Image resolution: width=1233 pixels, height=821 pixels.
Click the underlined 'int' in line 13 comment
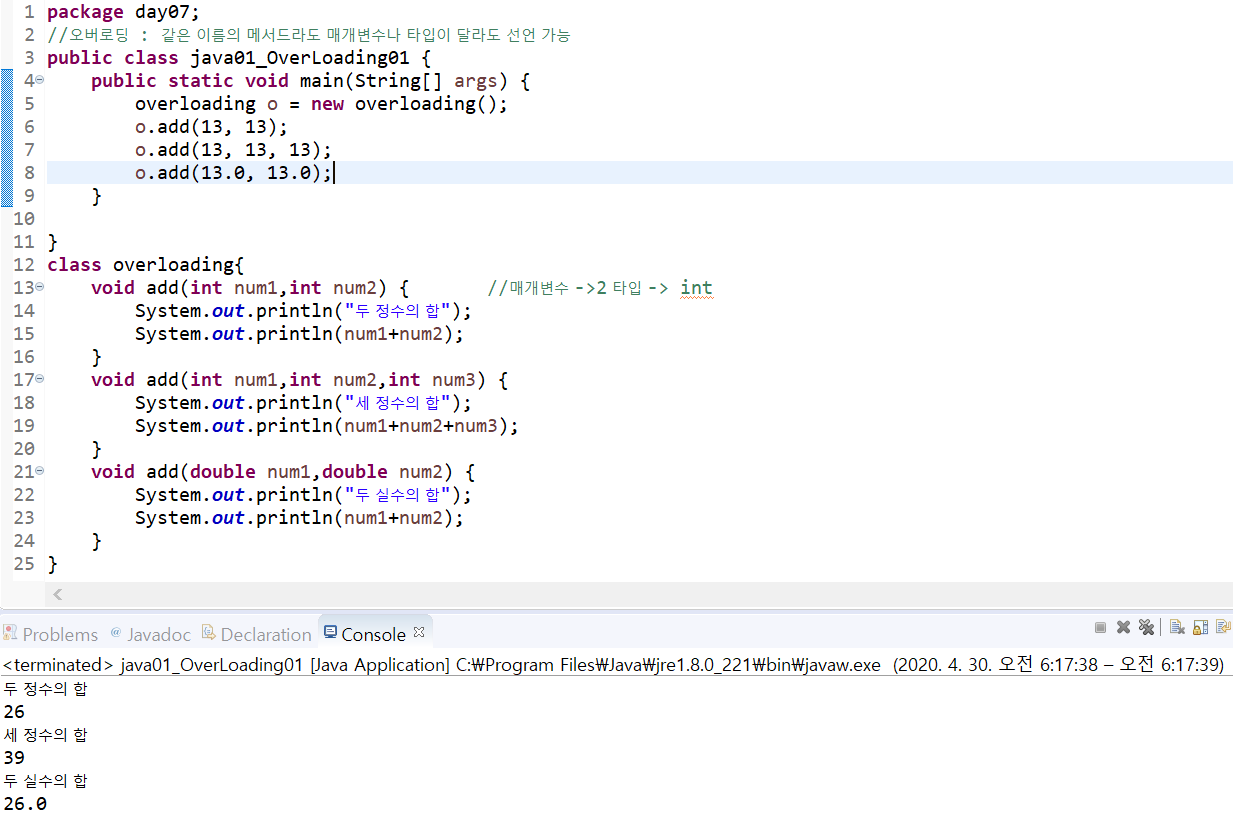point(696,288)
